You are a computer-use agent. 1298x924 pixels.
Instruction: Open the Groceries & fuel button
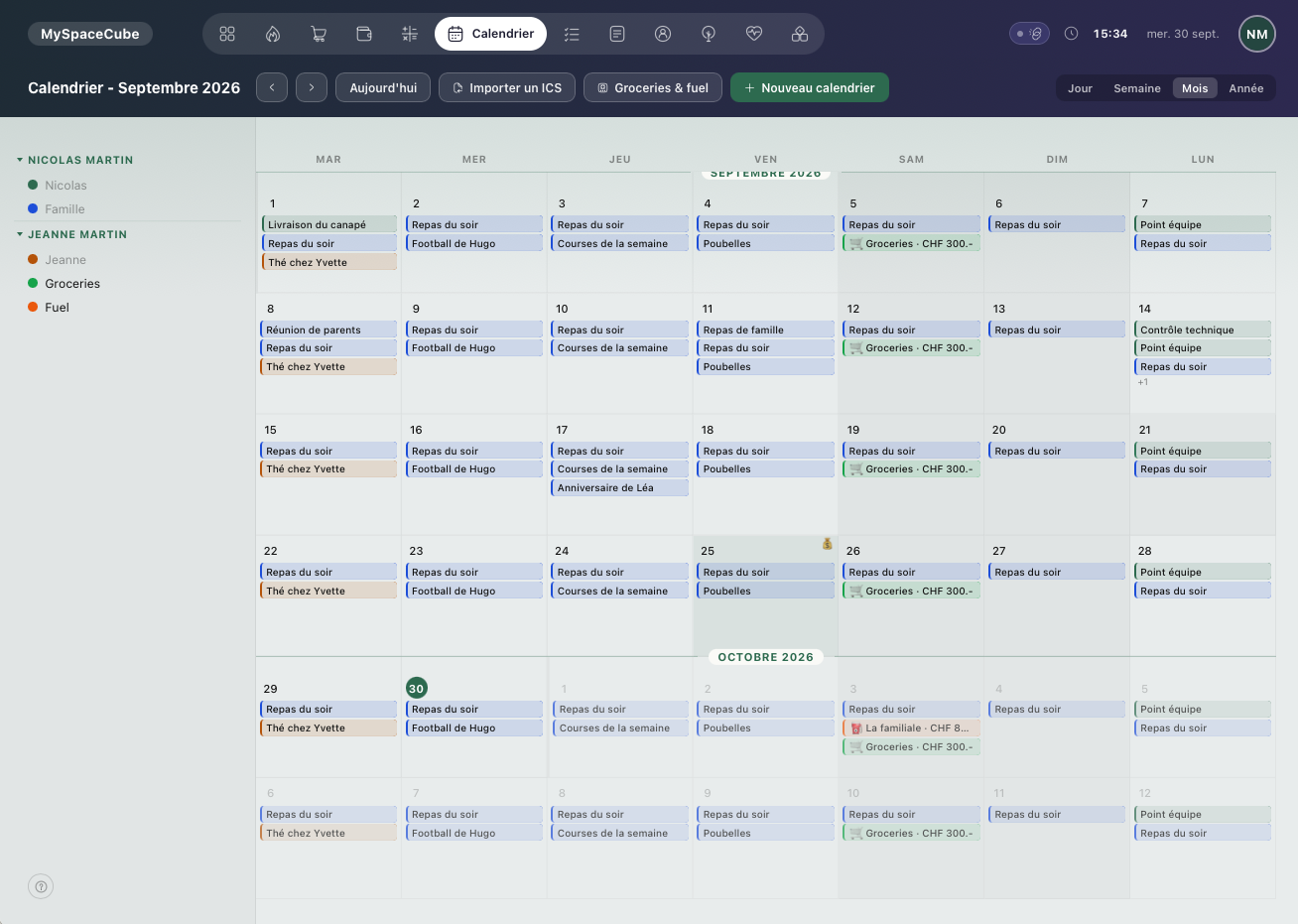coord(653,87)
